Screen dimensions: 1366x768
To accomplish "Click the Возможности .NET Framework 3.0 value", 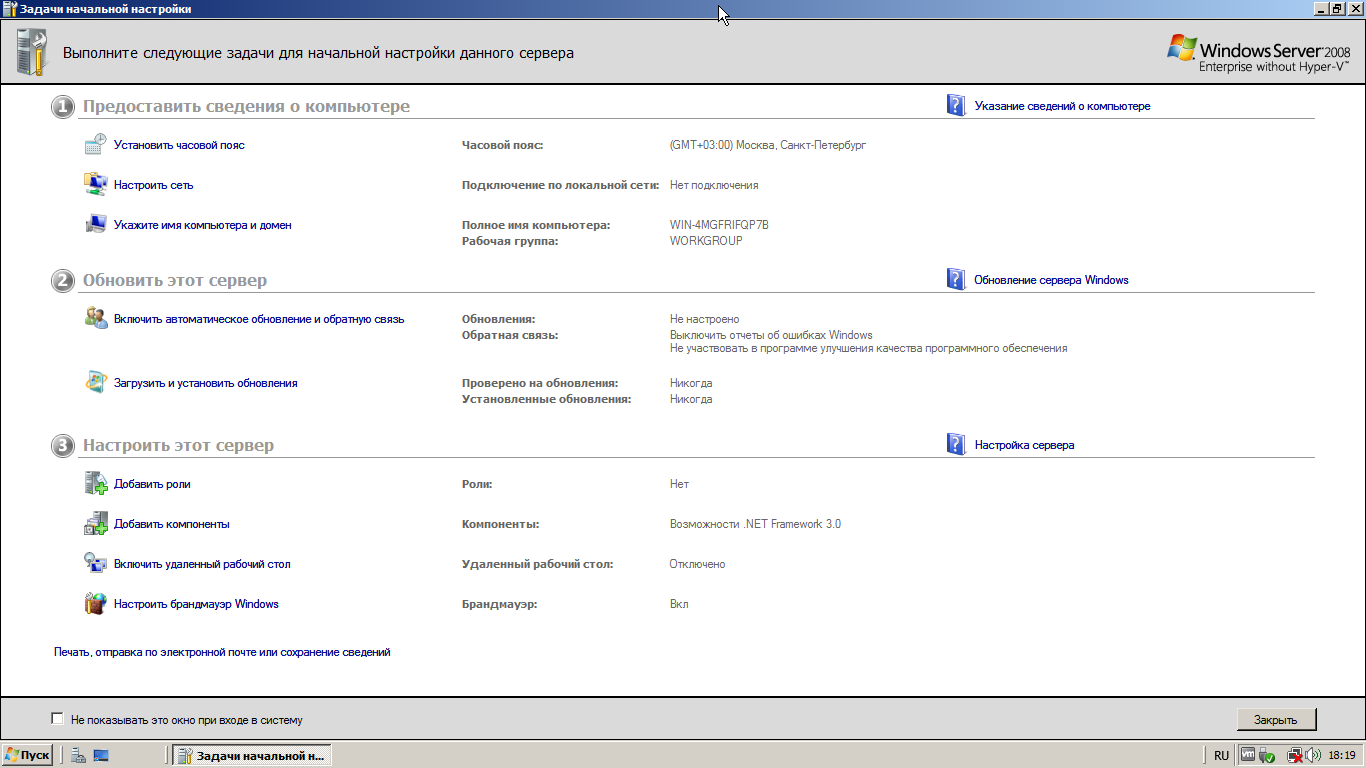I will tap(755, 524).
